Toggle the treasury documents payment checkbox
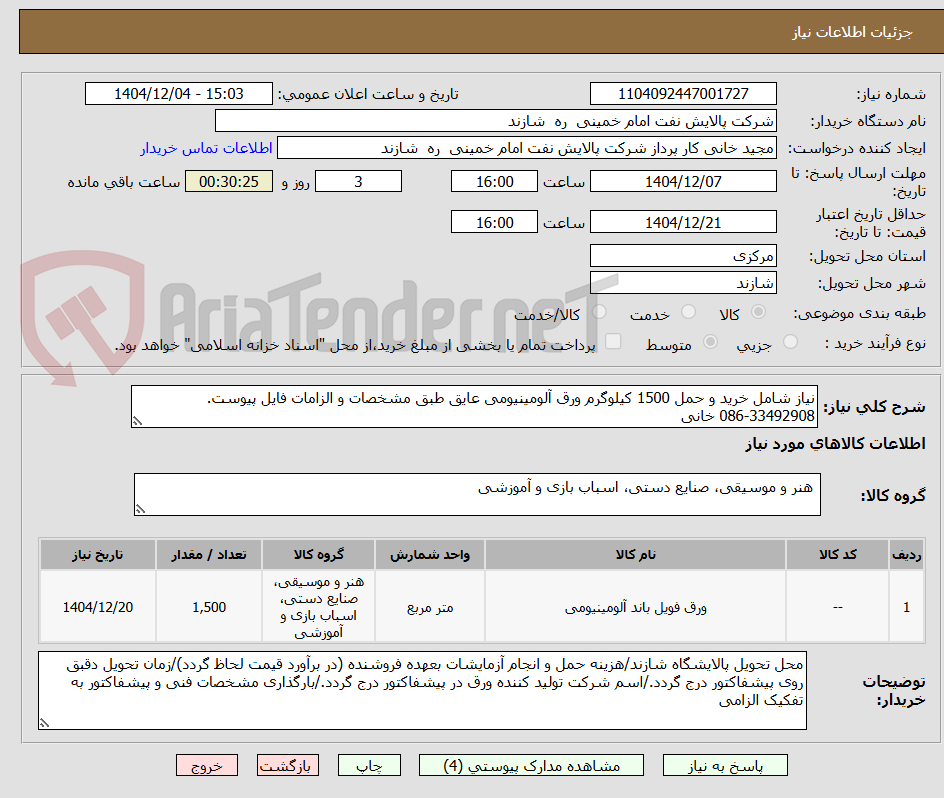Screen dimensions: 944x798 click(613, 341)
